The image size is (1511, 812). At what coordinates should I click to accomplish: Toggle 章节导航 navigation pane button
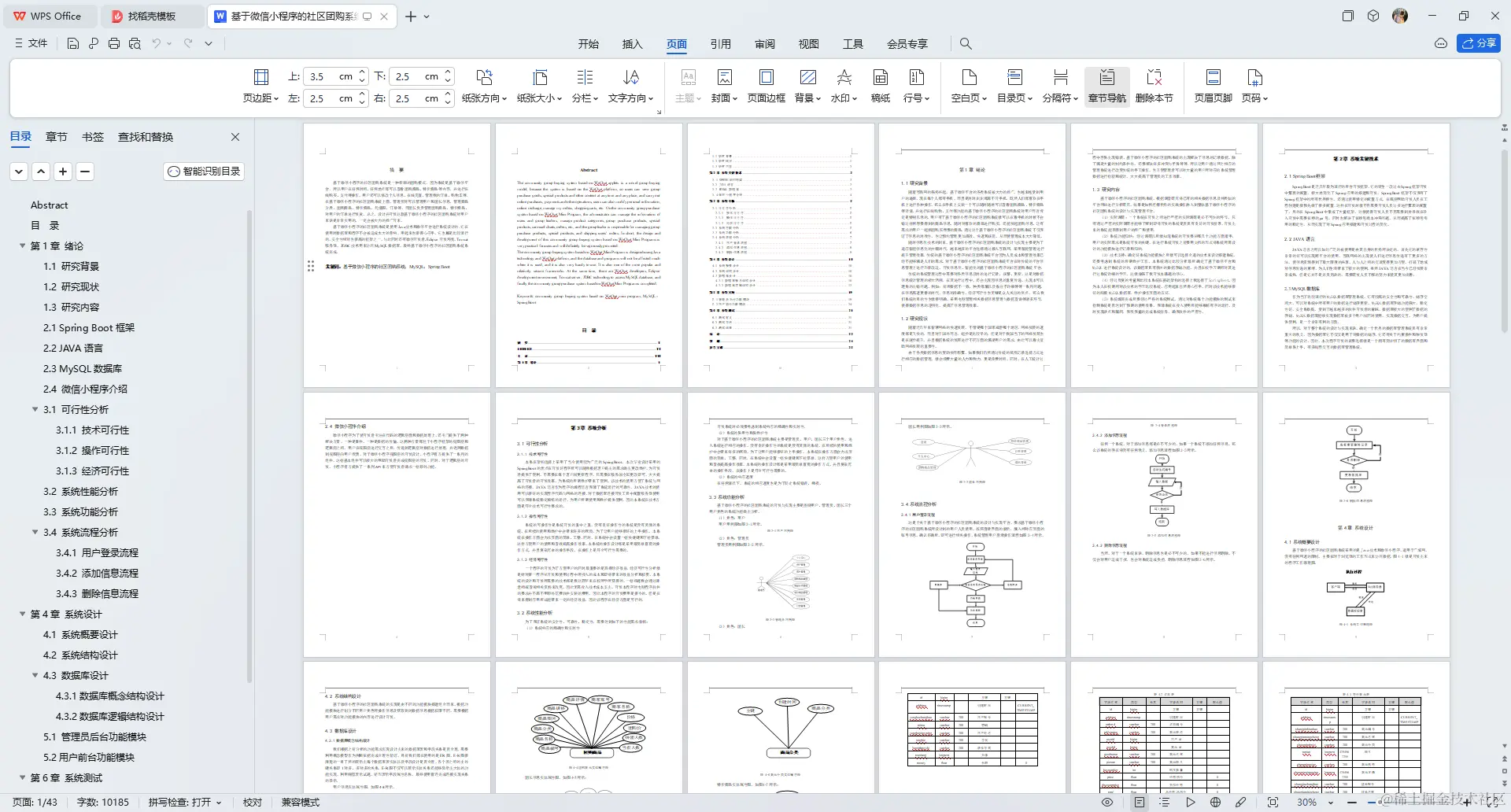tap(1107, 86)
